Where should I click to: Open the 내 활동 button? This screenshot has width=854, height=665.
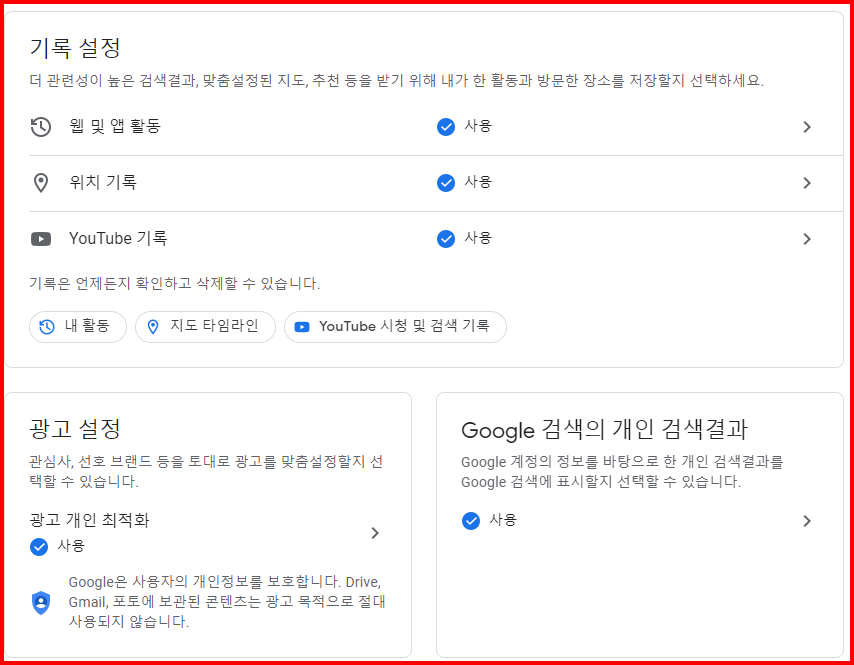[78, 327]
